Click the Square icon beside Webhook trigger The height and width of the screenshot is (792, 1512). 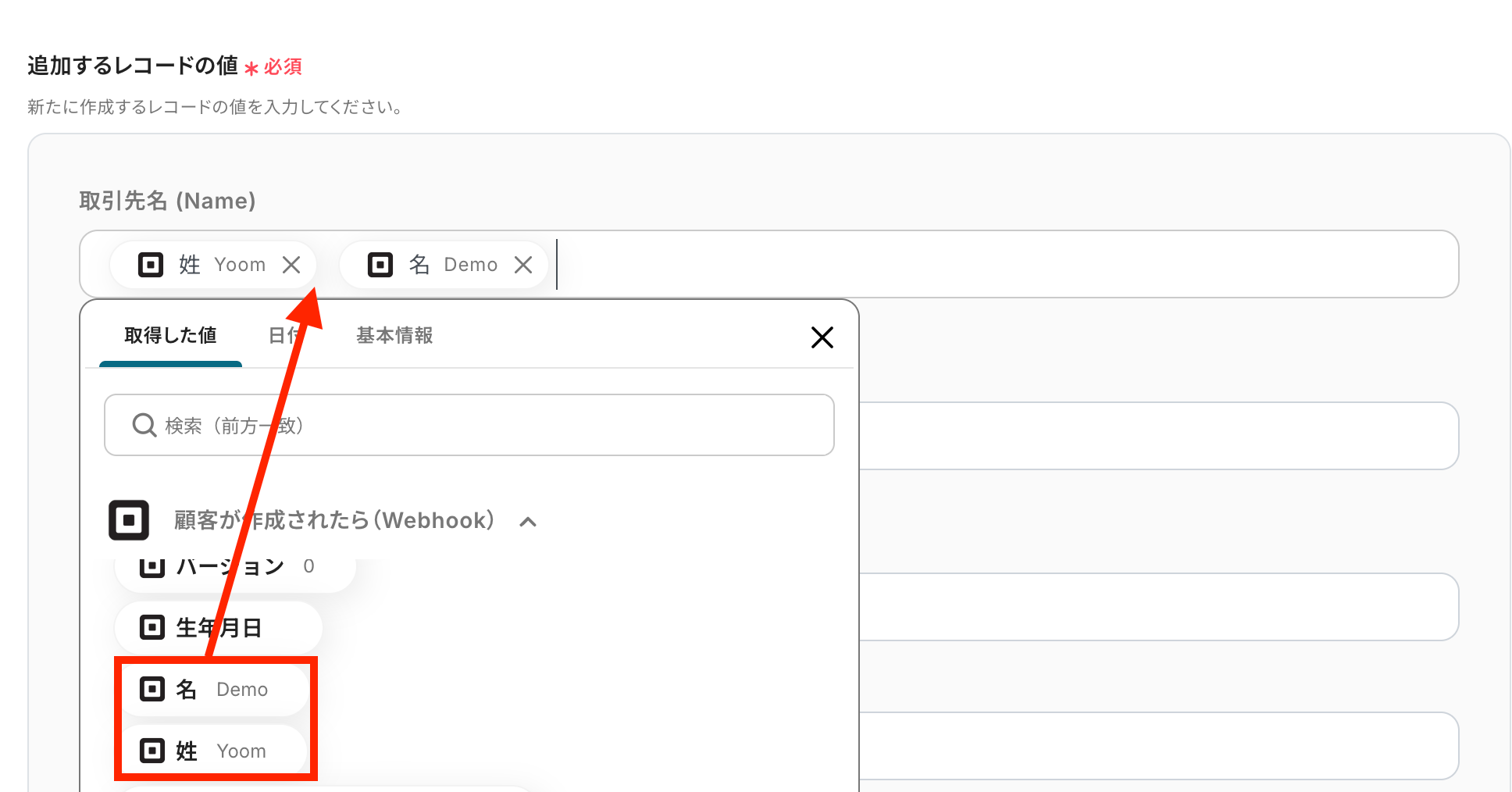[129, 520]
